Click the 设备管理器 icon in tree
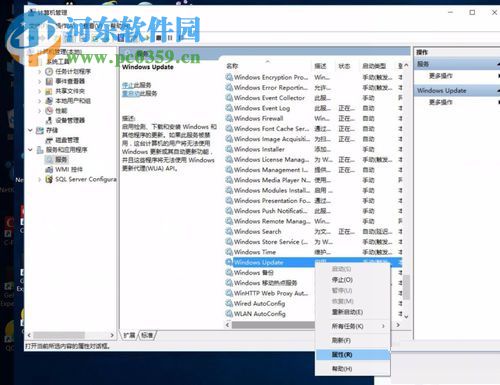This screenshot has width=500, height=385. pyautogui.click(x=49, y=120)
